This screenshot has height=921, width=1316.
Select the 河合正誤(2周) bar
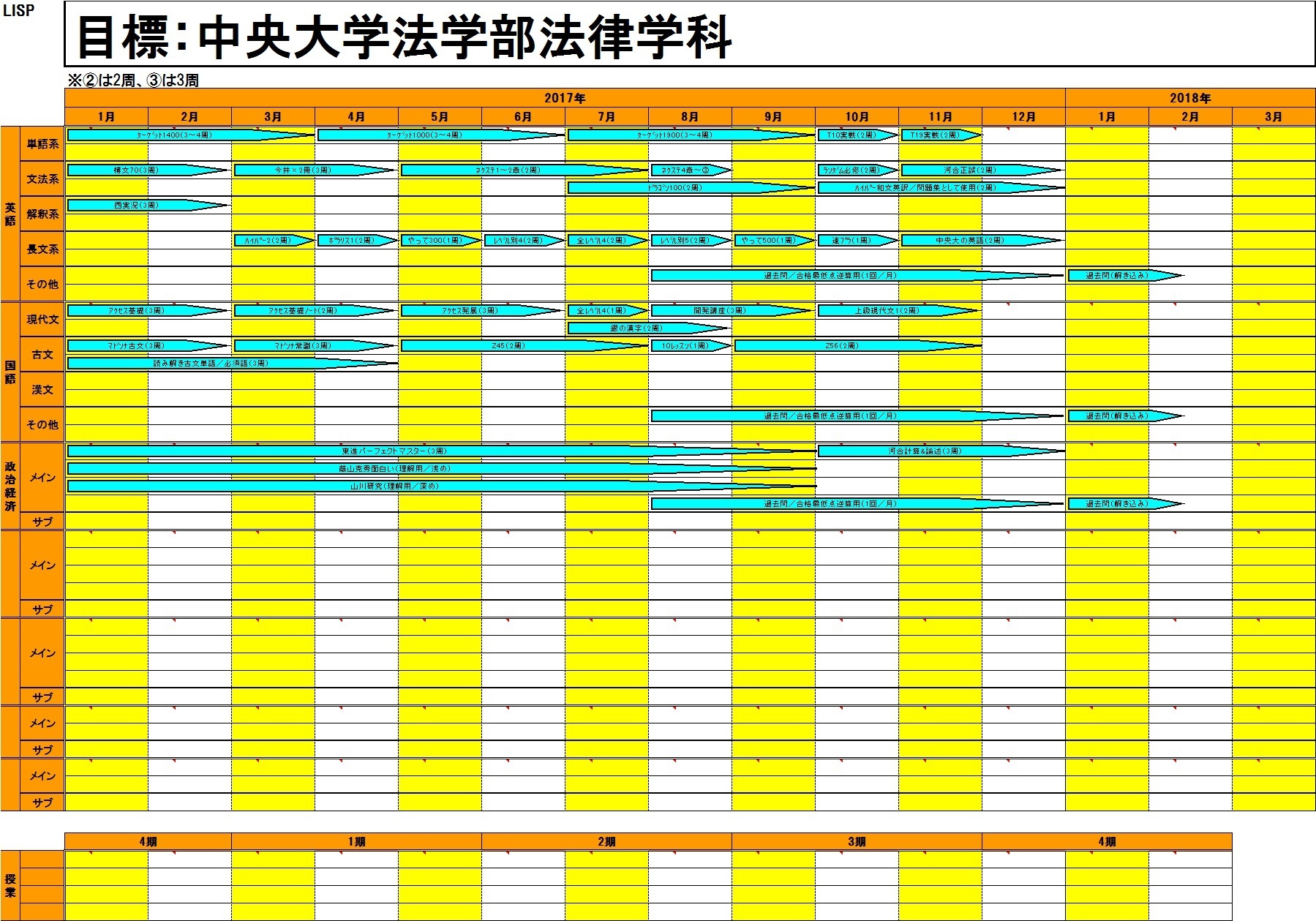[982, 170]
